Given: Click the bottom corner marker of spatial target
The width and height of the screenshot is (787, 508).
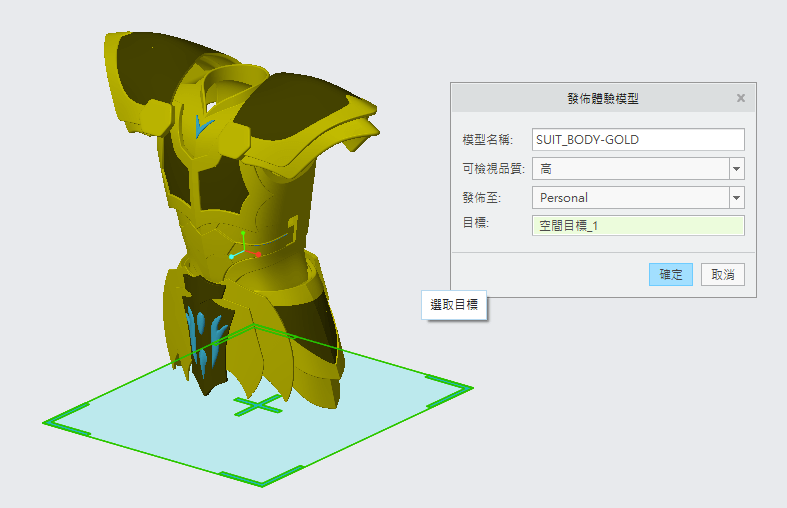Looking at the screenshot, I should (262, 478).
